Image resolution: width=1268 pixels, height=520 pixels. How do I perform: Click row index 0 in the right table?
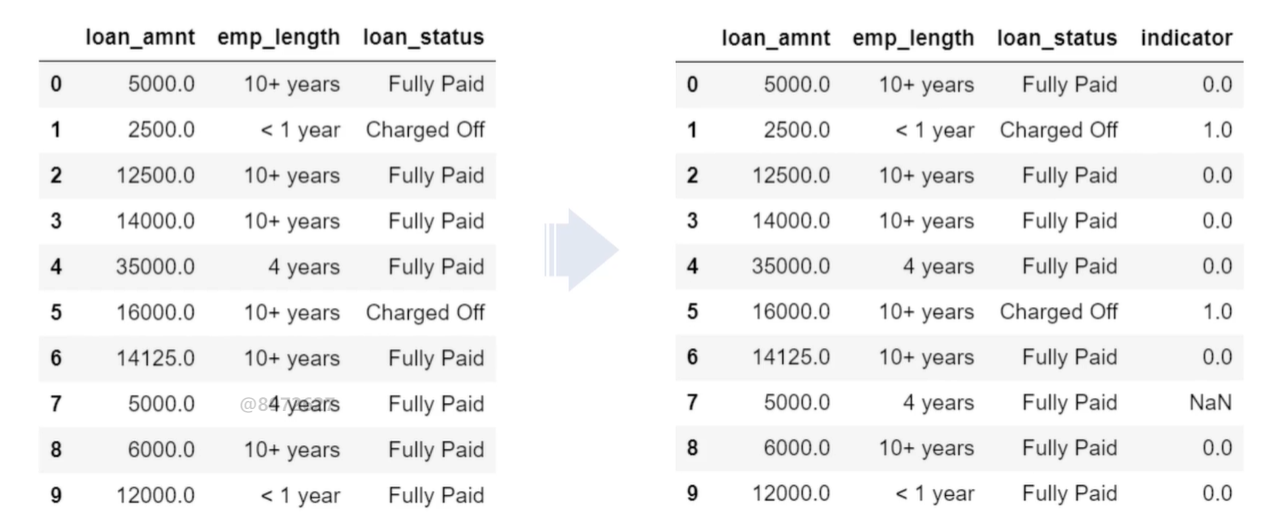point(692,85)
